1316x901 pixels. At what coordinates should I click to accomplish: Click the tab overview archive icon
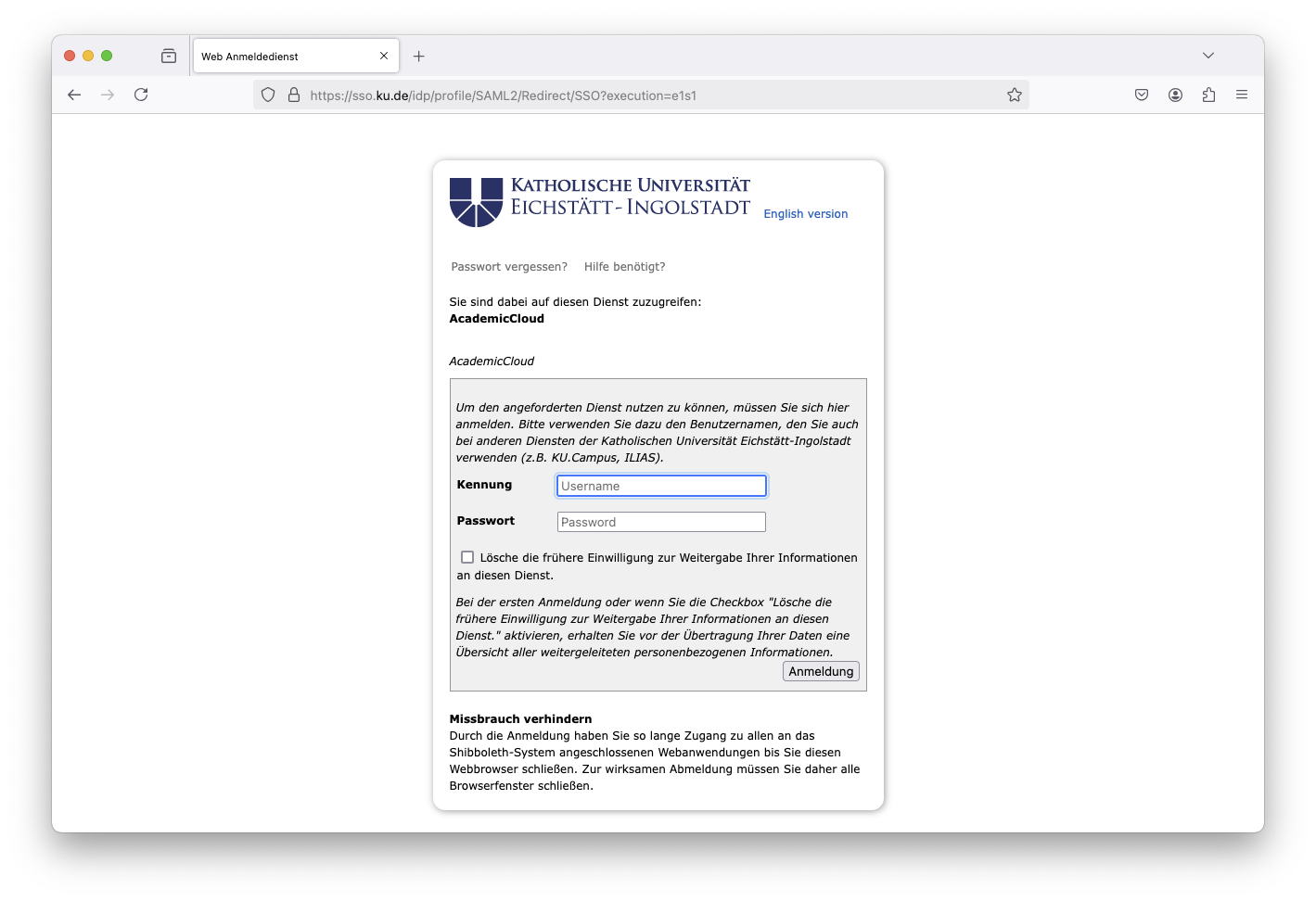(169, 56)
